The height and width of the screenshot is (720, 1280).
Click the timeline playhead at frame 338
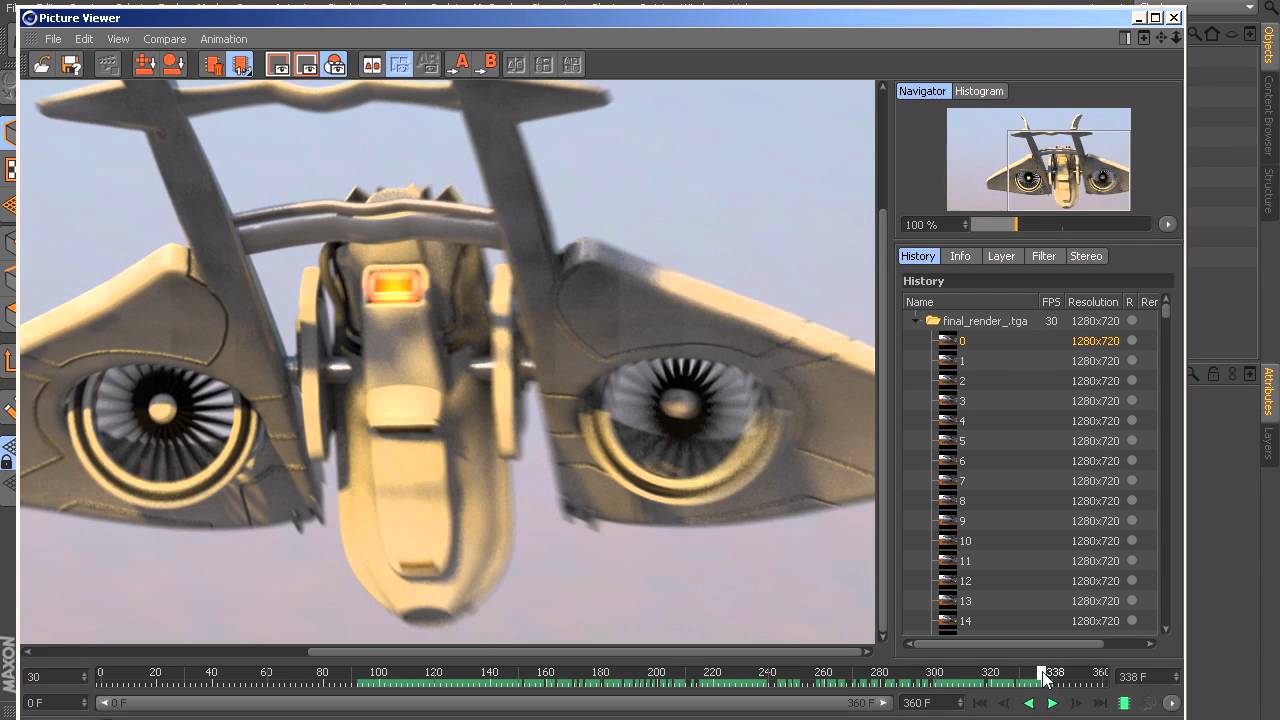(x=1041, y=673)
